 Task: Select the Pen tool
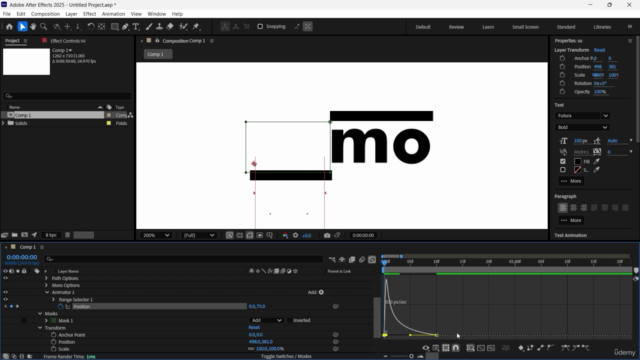coord(125,27)
